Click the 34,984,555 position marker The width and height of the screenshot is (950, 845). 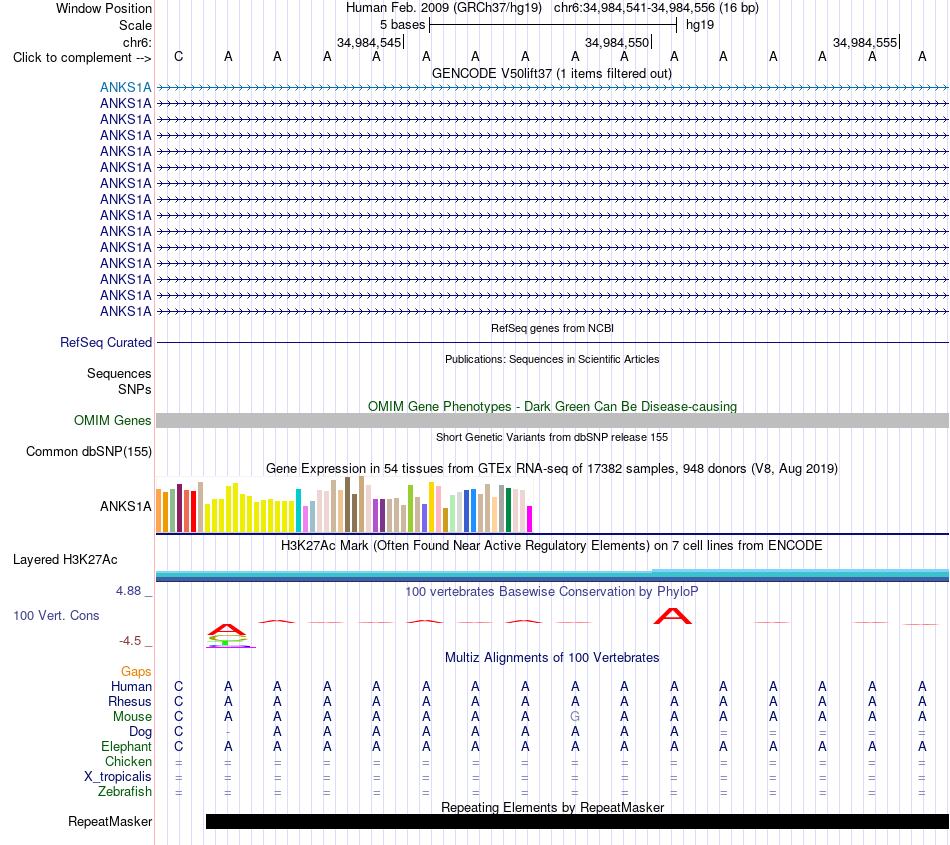(865, 42)
